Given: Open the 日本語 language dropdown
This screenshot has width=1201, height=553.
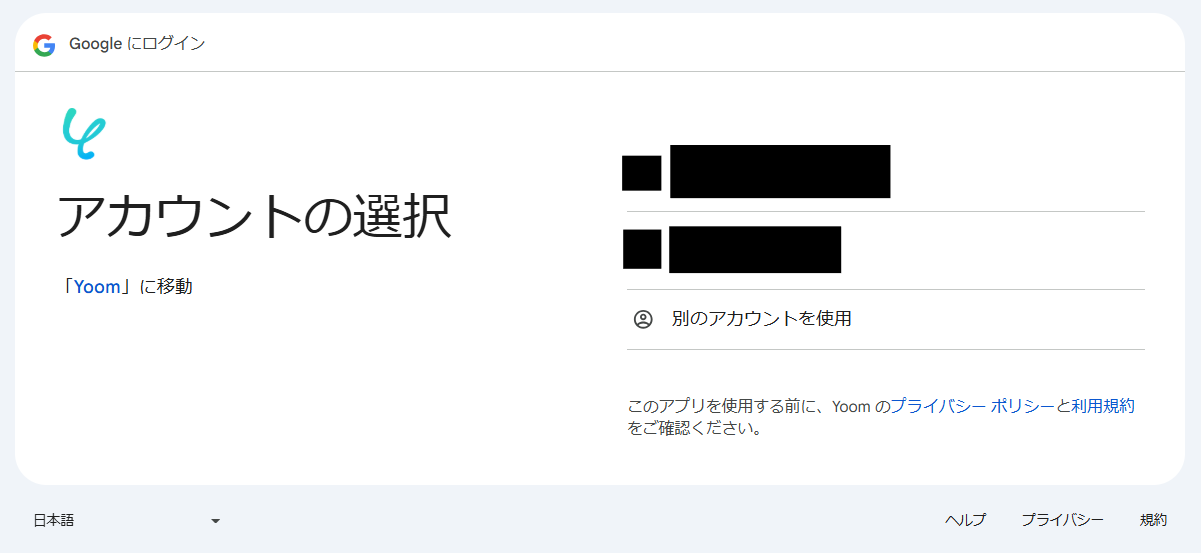Looking at the screenshot, I should [x=127, y=520].
